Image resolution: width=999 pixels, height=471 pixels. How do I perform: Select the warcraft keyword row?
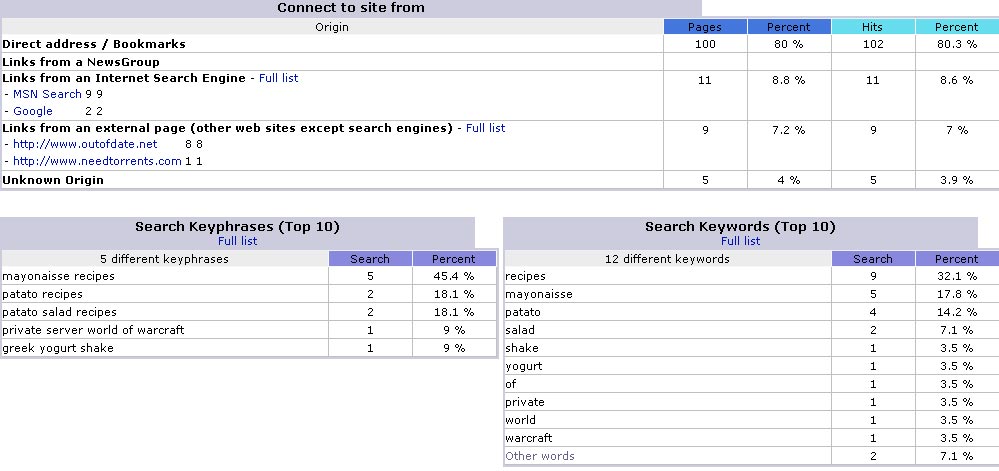751,438
